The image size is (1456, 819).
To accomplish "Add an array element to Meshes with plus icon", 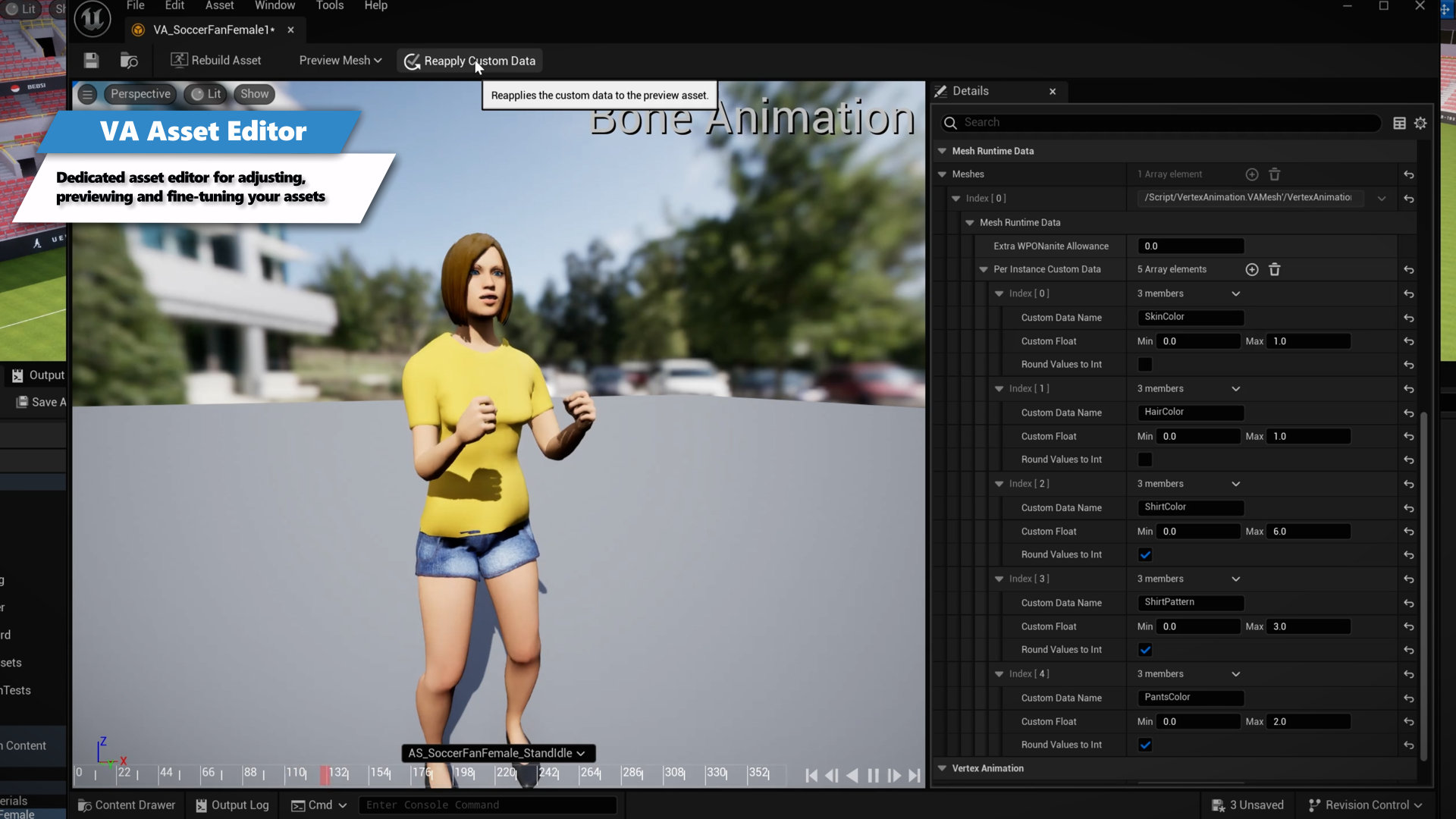I will click(1251, 174).
